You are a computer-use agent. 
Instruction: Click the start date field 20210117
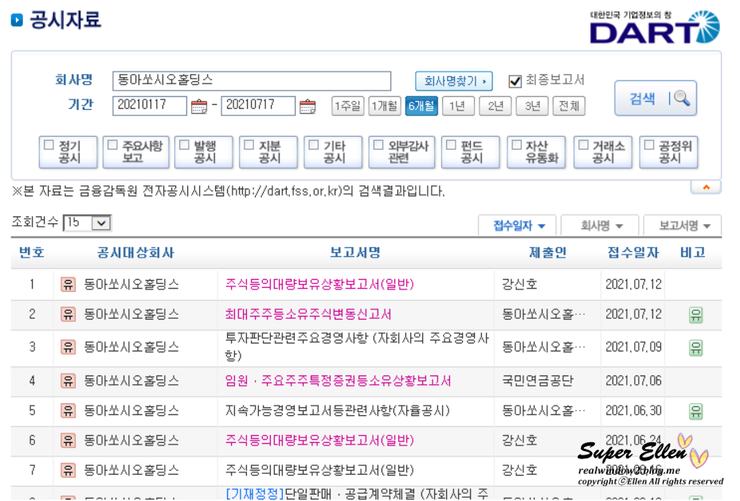point(149,106)
